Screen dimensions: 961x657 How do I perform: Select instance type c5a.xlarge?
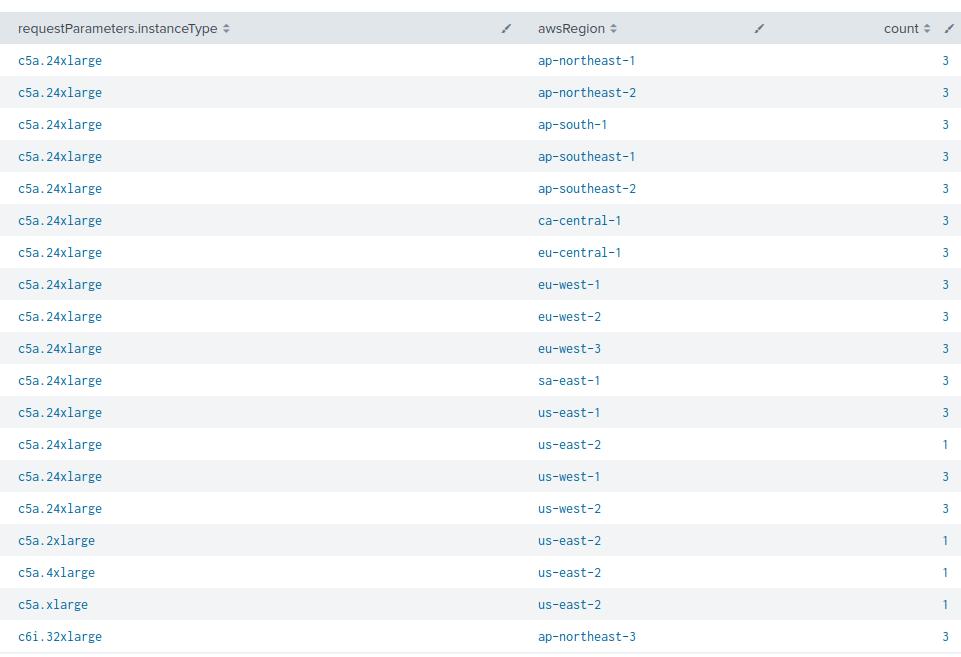[x=53, y=604]
